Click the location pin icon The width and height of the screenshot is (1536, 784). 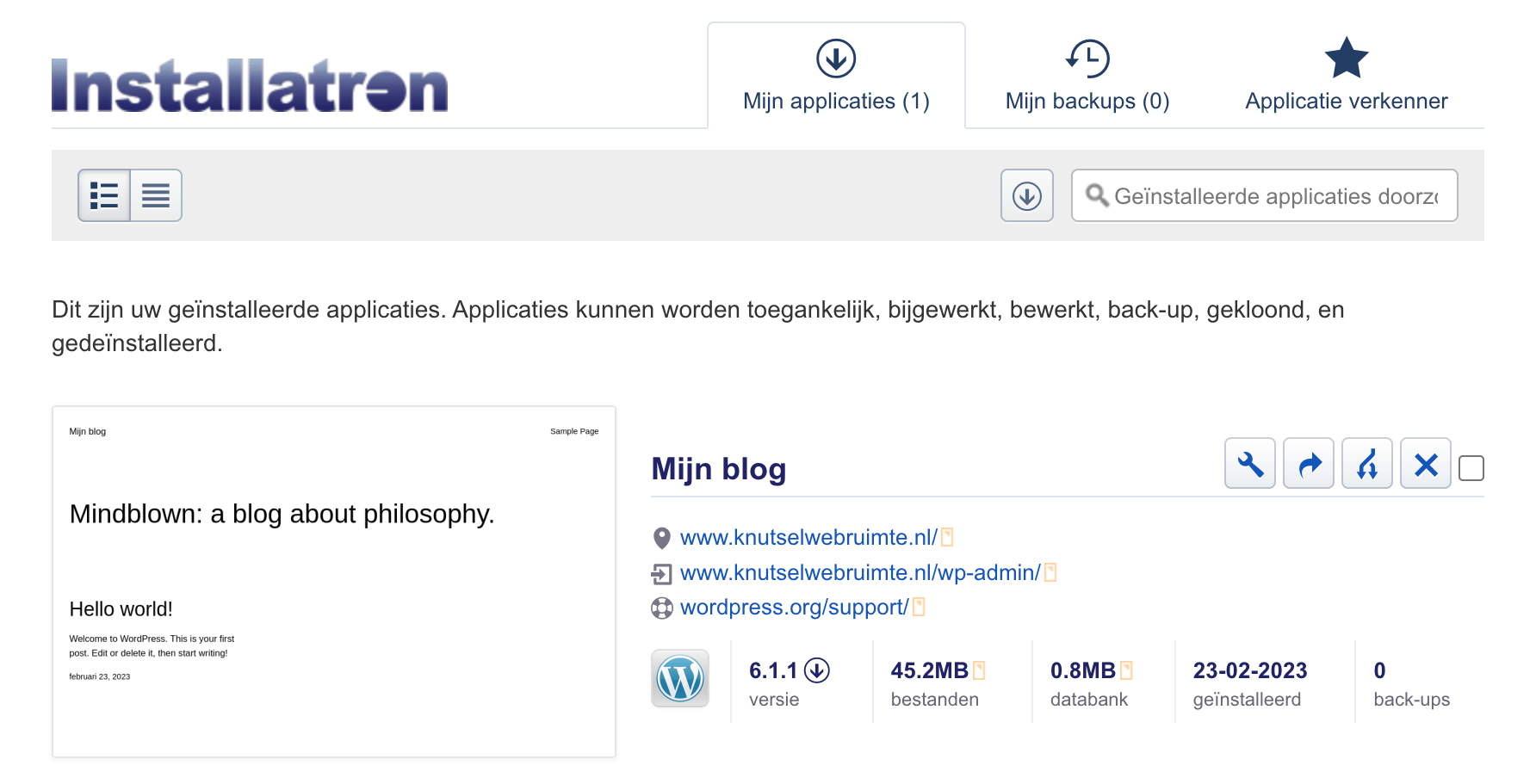[662, 538]
